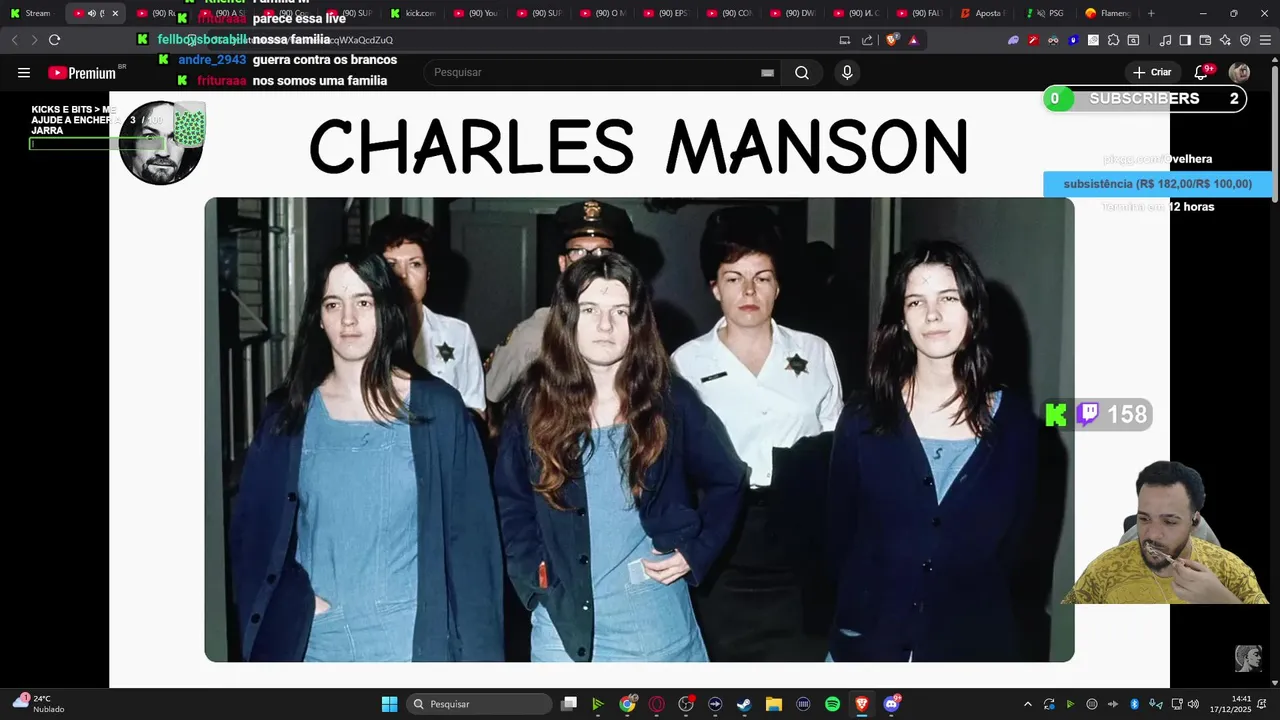The height and width of the screenshot is (720, 1280).
Task: Go forward with the browser forward arrow
Action: coord(34,40)
